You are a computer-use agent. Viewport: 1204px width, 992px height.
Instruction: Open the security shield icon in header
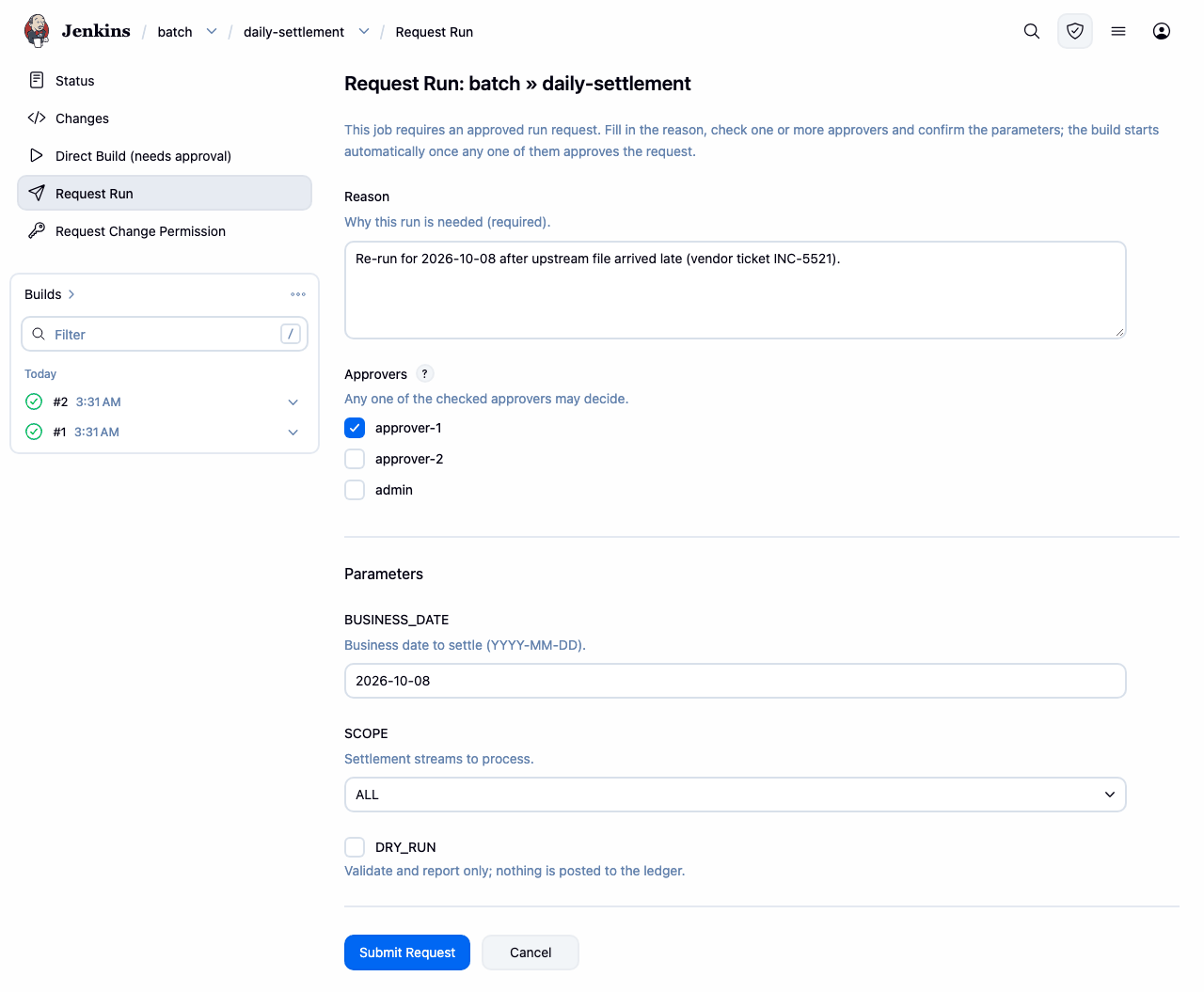(1075, 31)
